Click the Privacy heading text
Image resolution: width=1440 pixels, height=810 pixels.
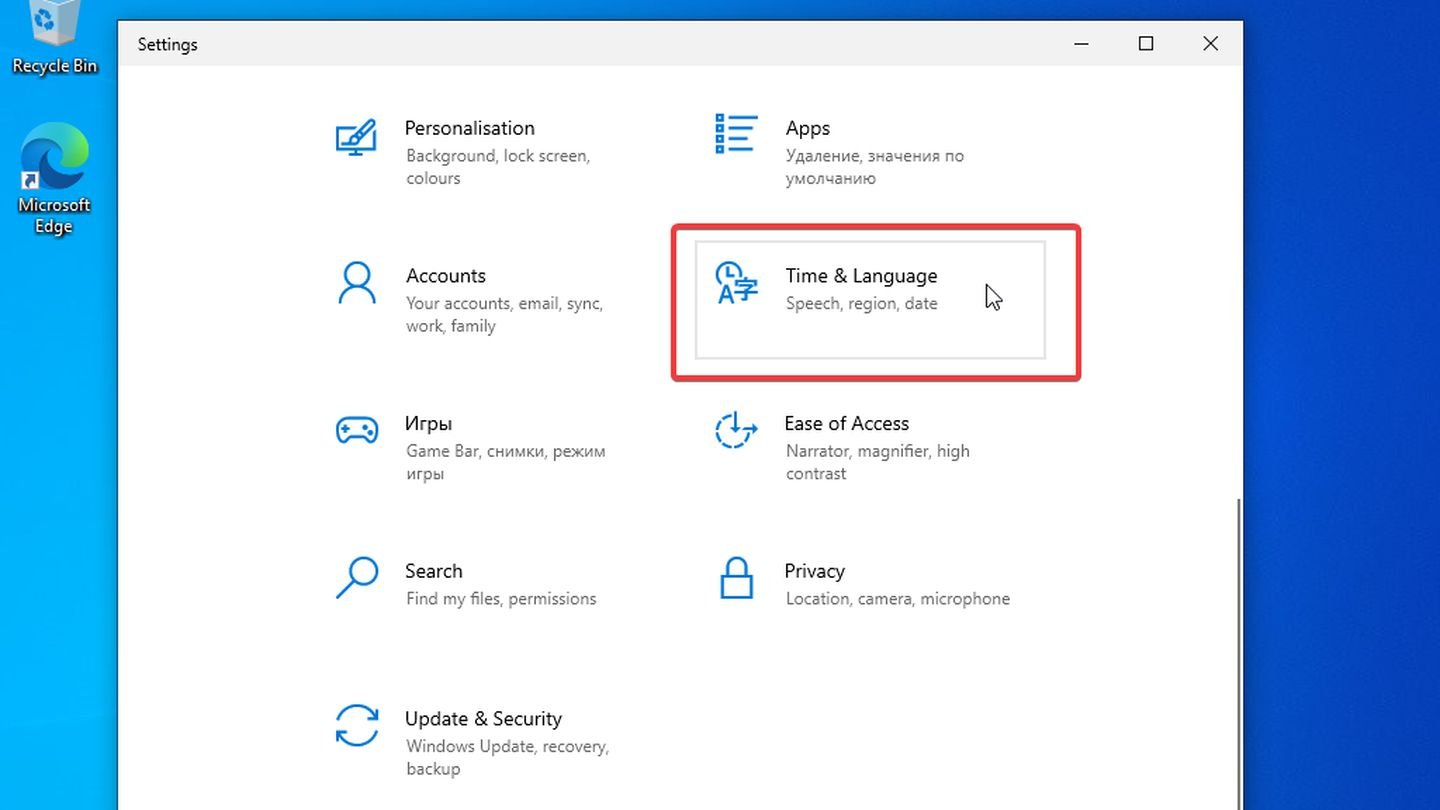click(x=814, y=571)
